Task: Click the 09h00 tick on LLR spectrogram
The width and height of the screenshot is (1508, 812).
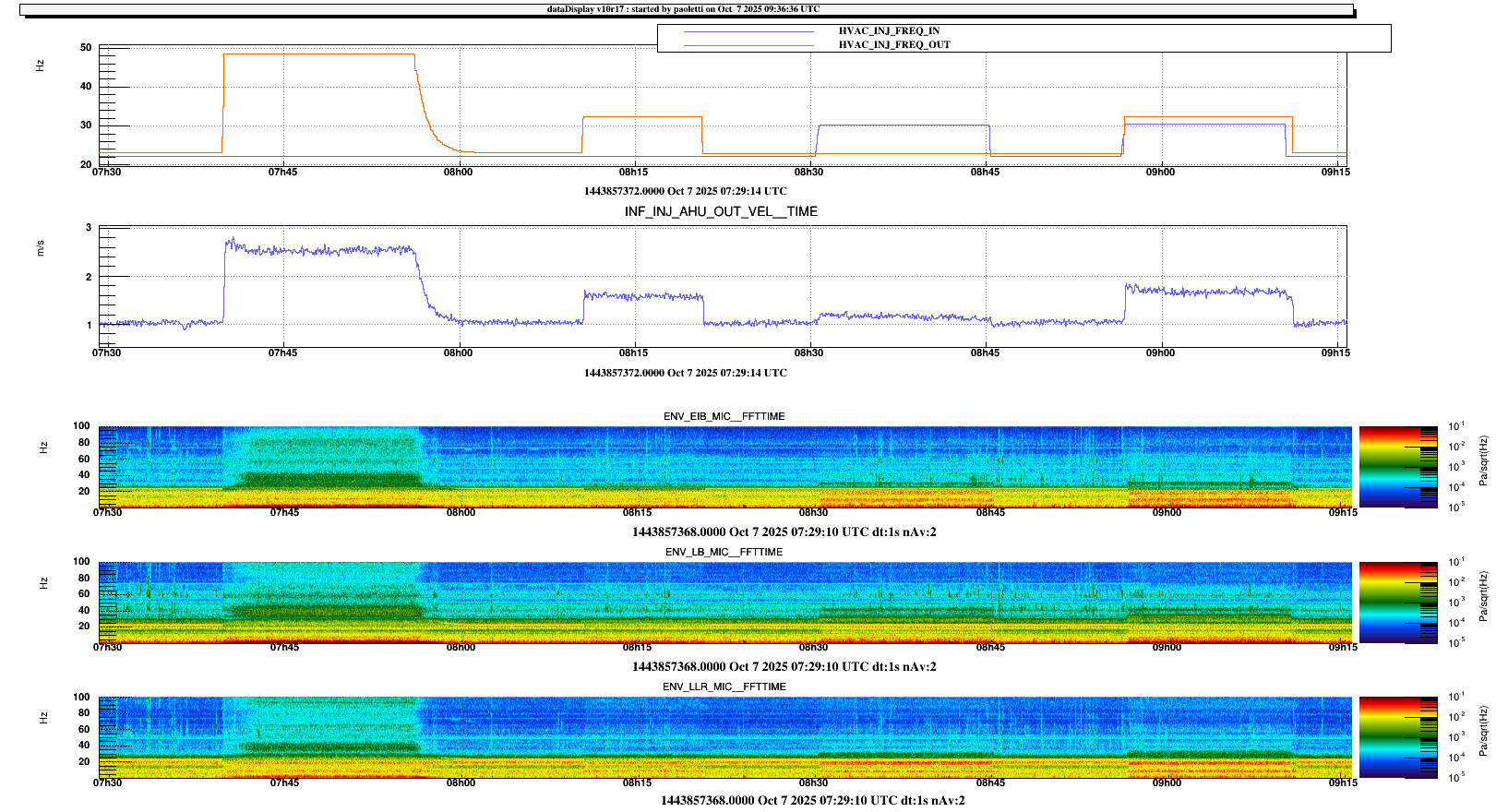Action: [x=1167, y=782]
